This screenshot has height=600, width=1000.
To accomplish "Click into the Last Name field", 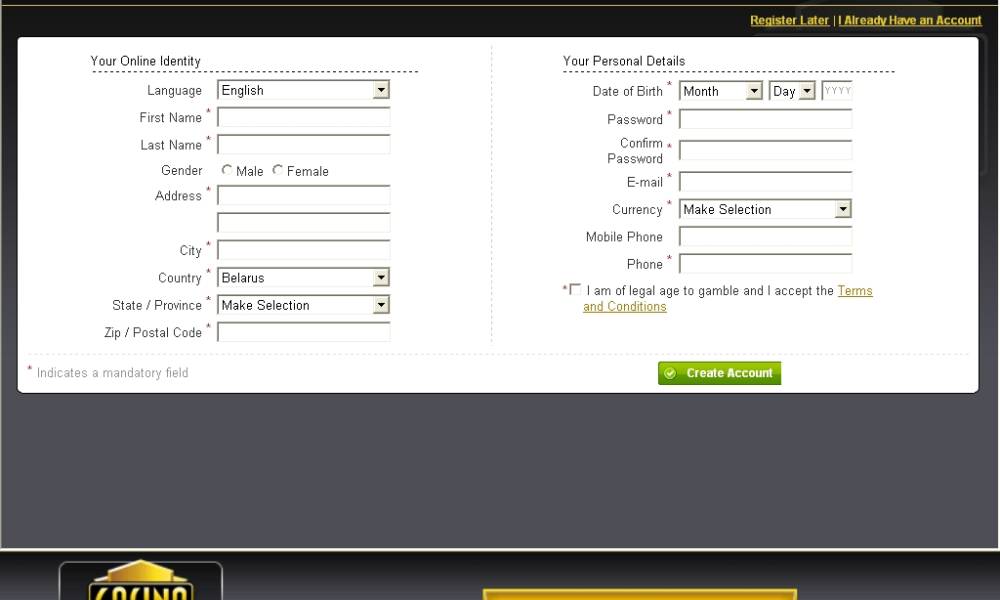I will click(x=304, y=145).
